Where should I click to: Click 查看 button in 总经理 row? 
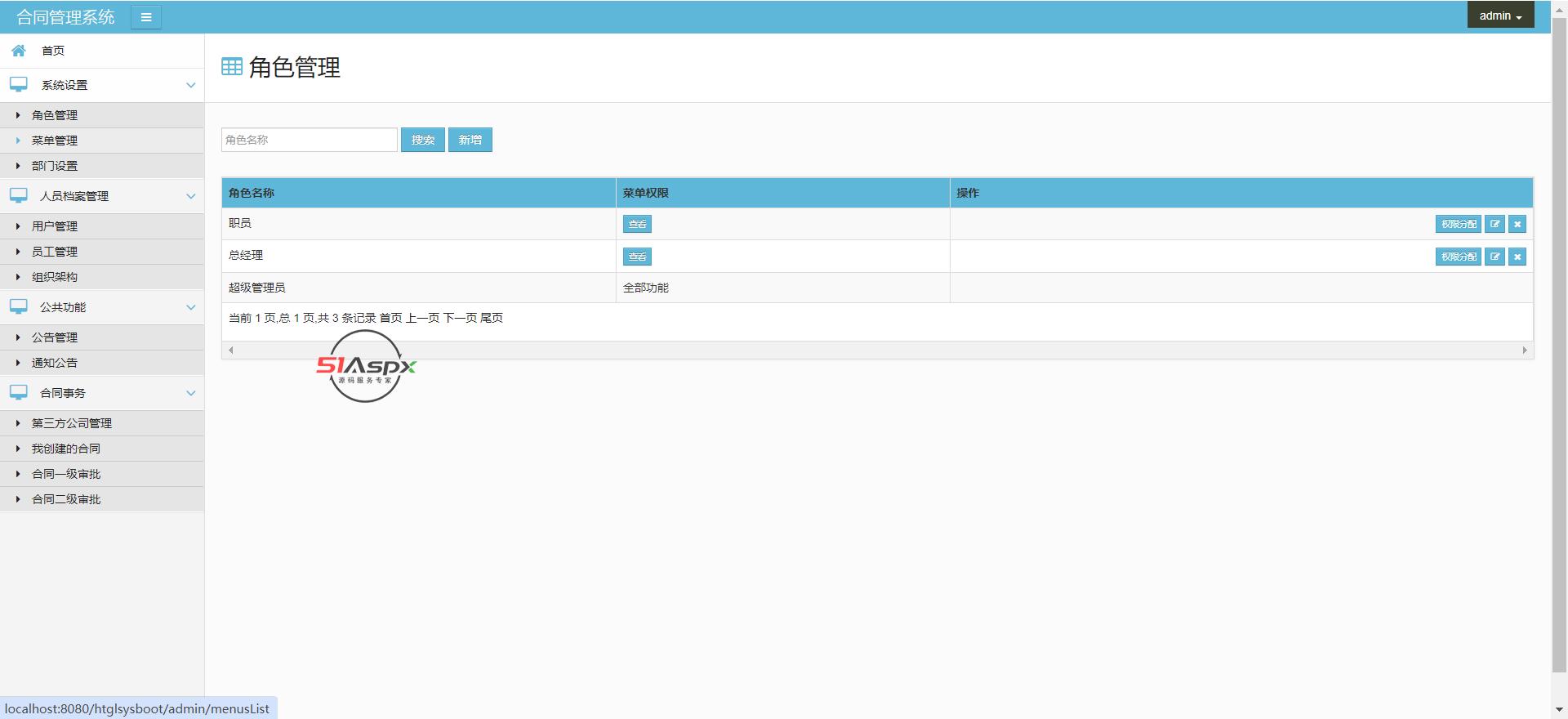click(637, 257)
